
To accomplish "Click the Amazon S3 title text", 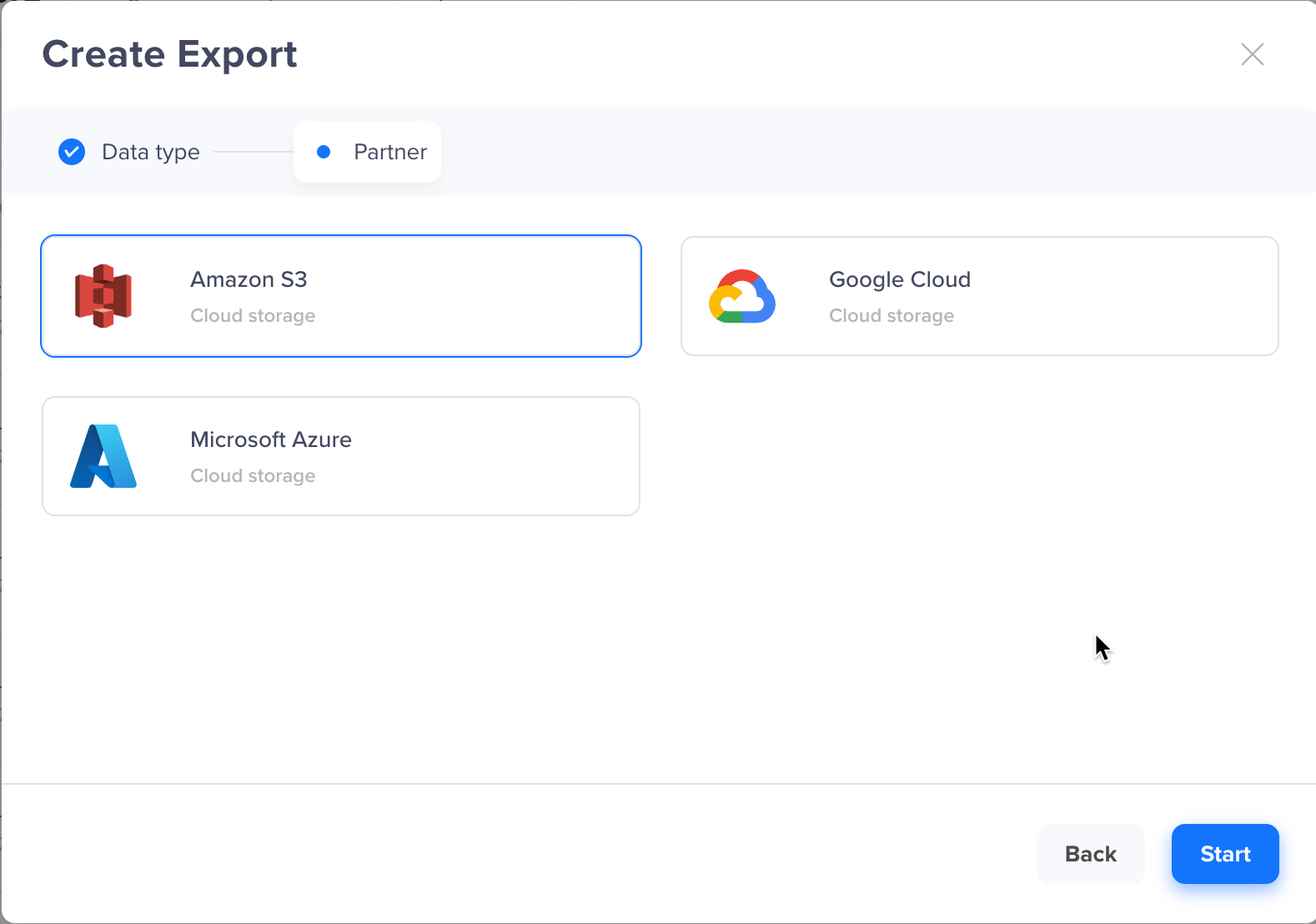I will (x=249, y=279).
